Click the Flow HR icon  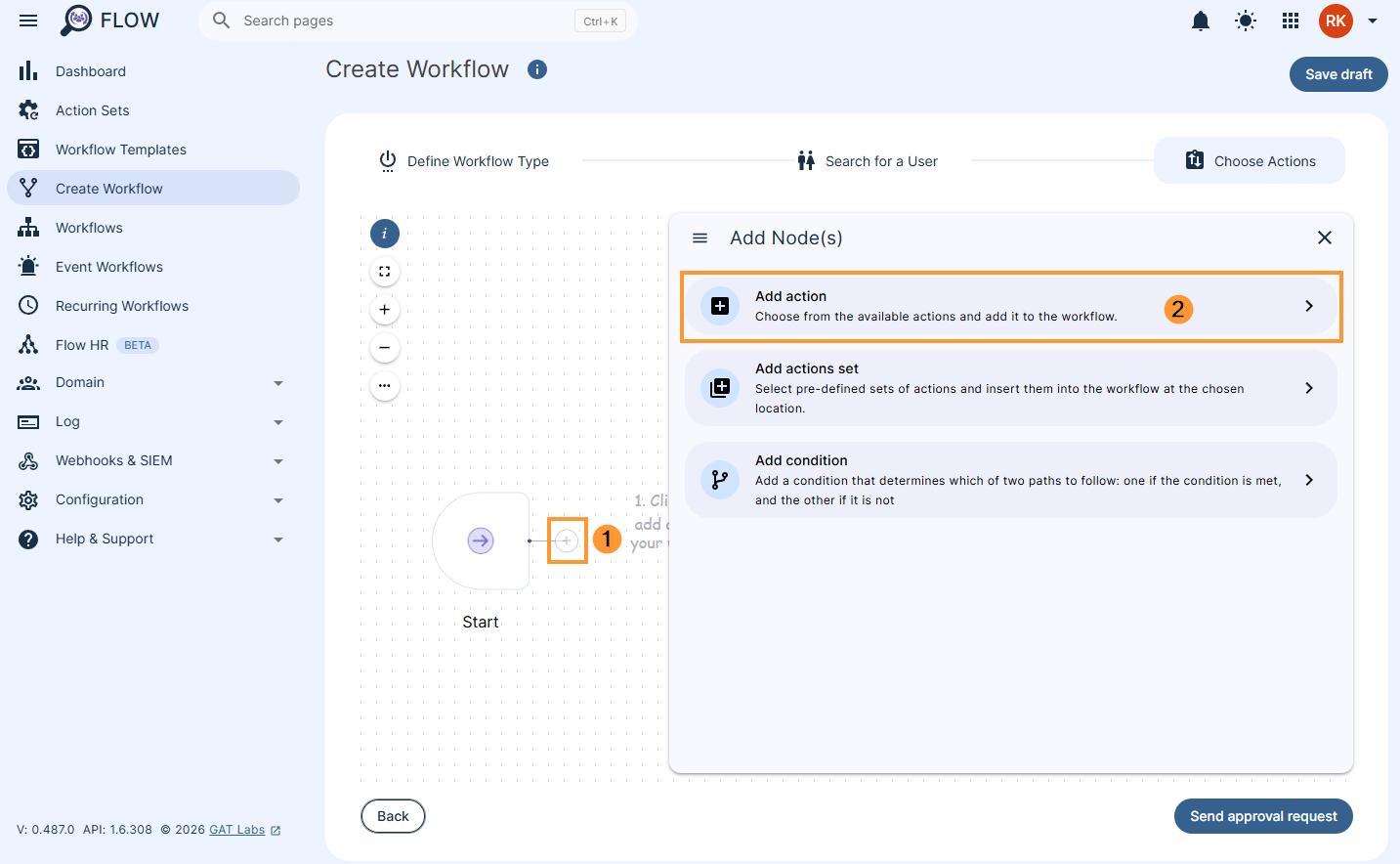(x=28, y=344)
